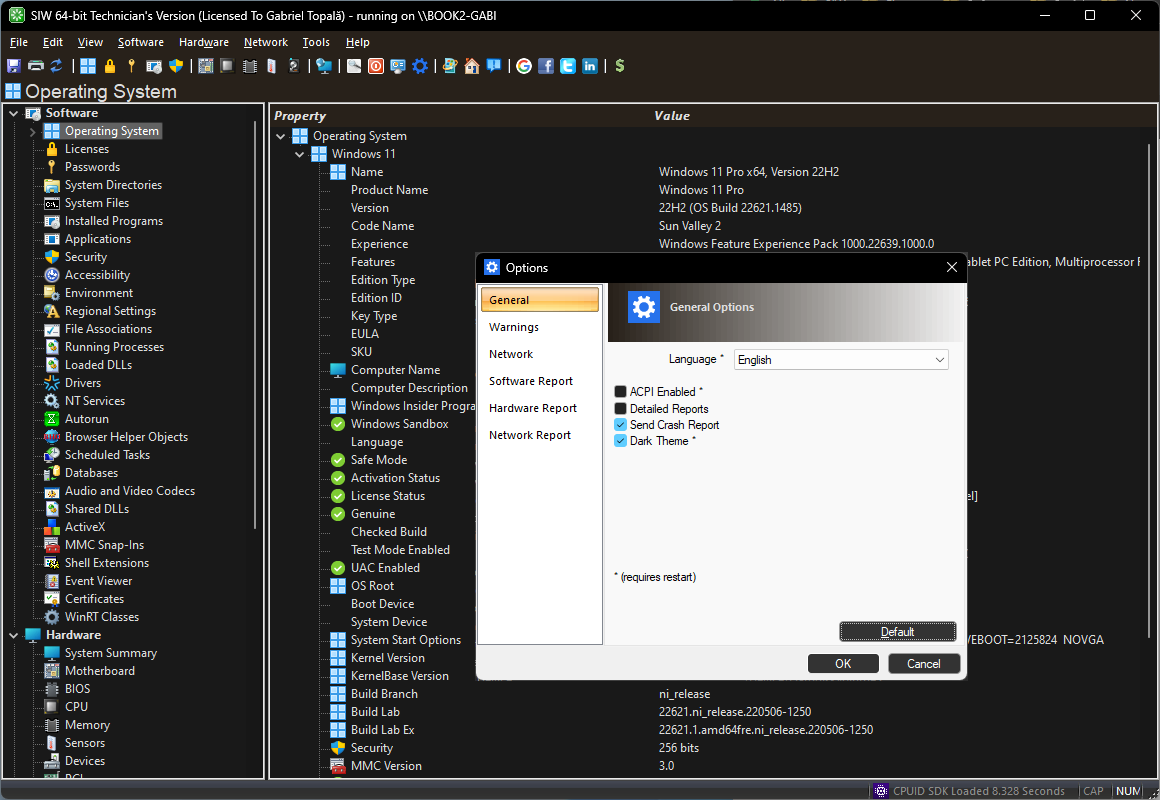1160x800 pixels.
Task: Click Cancel in the Options dialog
Action: [923, 664]
